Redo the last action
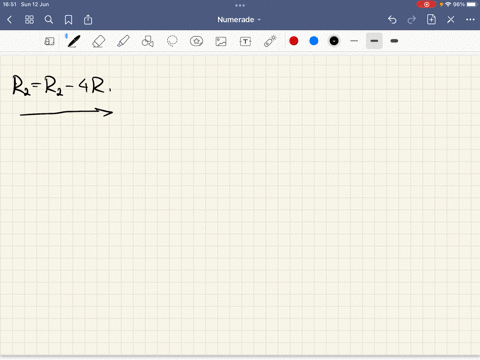Viewport: 480px width, 360px height. pyautogui.click(x=412, y=20)
